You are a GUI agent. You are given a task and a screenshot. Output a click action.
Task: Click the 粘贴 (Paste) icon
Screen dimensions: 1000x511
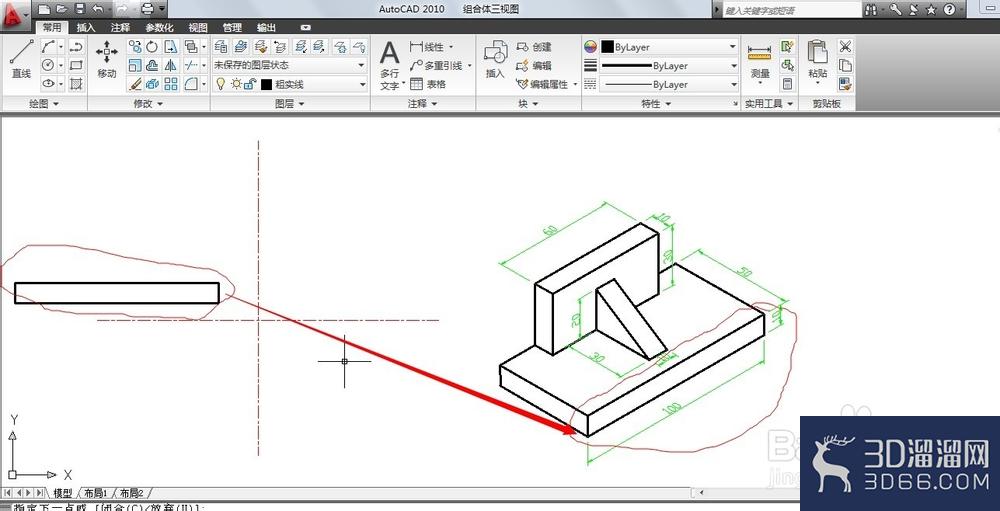point(818,59)
